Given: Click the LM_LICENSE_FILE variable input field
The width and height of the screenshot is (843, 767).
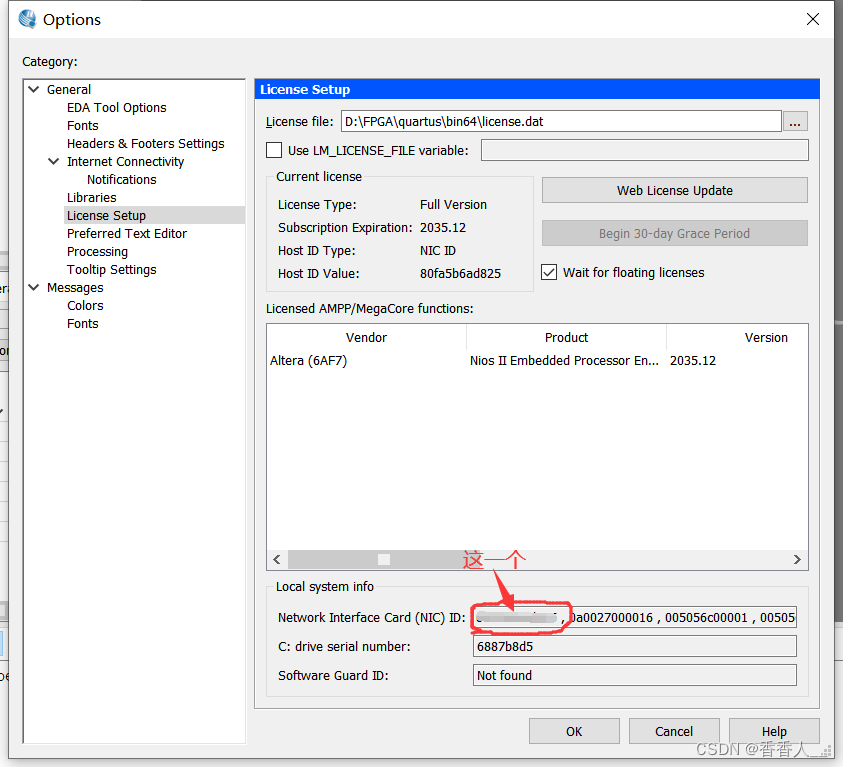Looking at the screenshot, I should coord(644,150).
